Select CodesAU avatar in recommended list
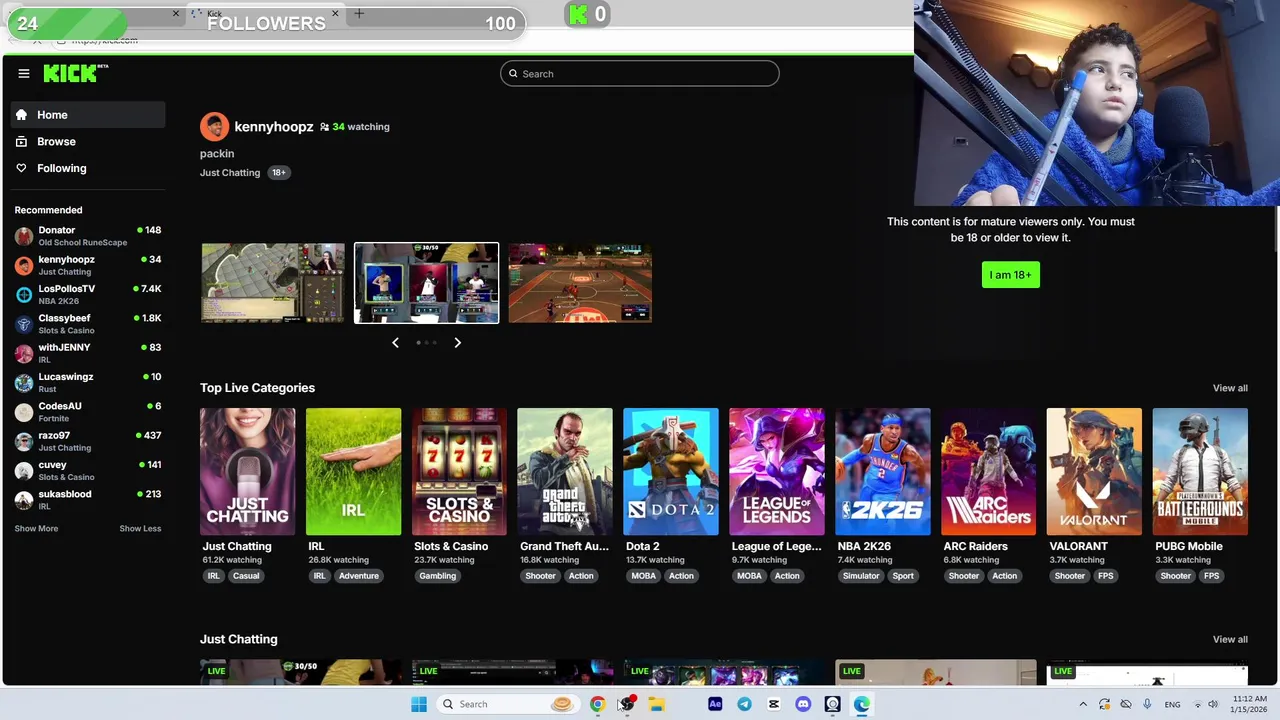1280x720 pixels. pos(24,412)
